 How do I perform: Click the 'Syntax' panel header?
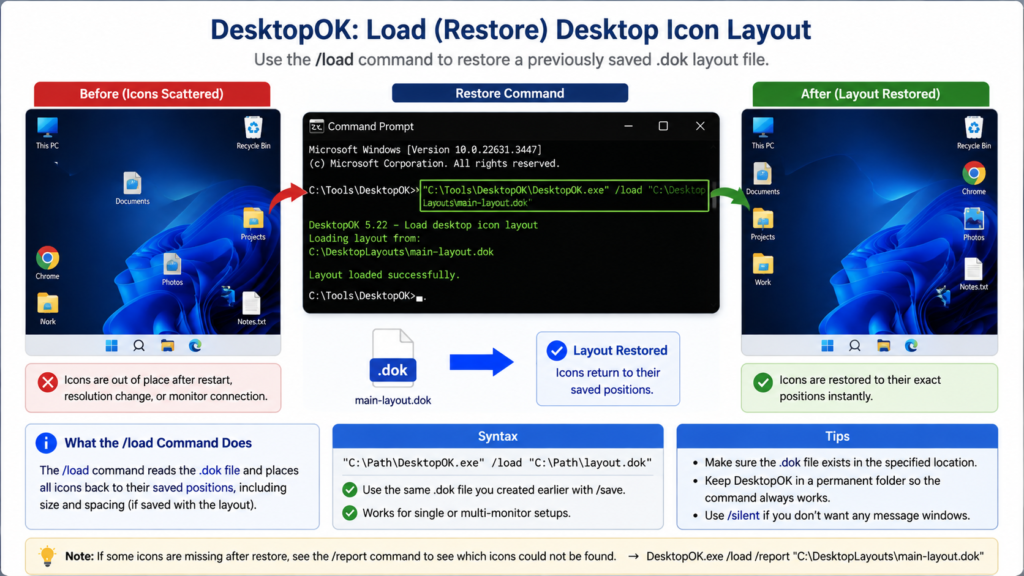point(498,436)
